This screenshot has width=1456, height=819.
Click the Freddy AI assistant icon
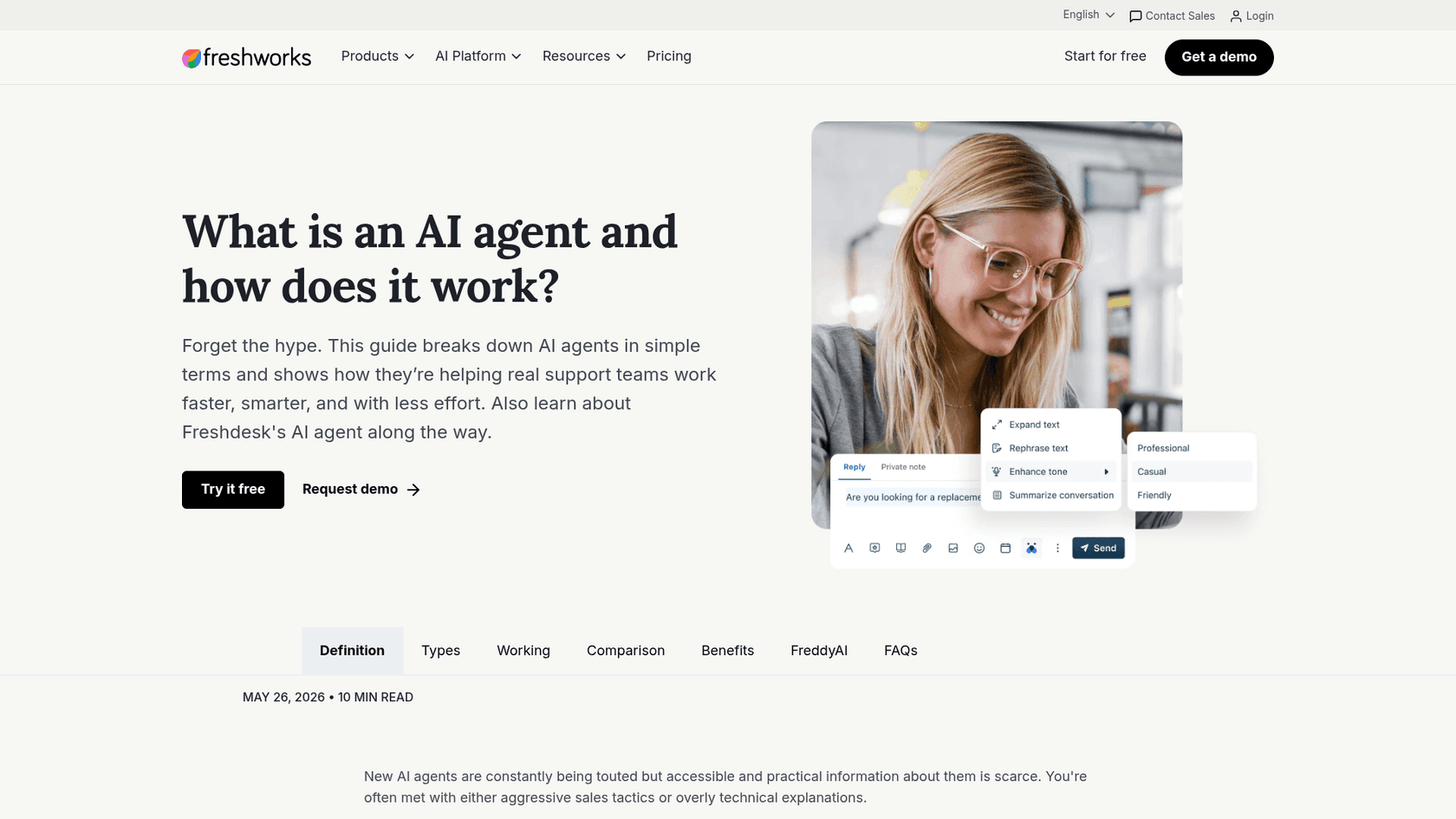coord(1031,548)
